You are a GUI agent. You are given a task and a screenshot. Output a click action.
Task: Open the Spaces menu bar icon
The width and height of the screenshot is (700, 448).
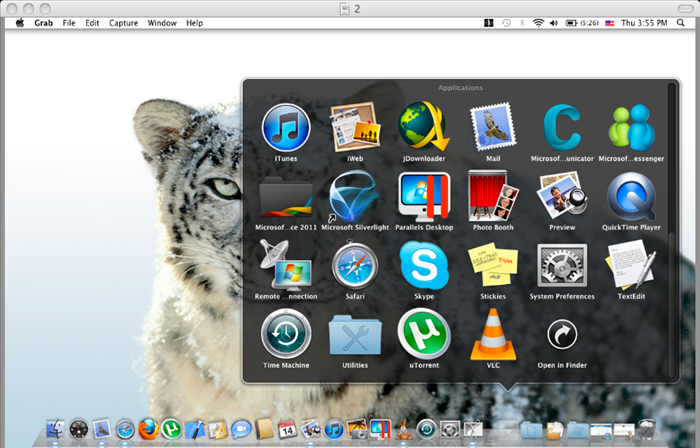[x=489, y=23]
